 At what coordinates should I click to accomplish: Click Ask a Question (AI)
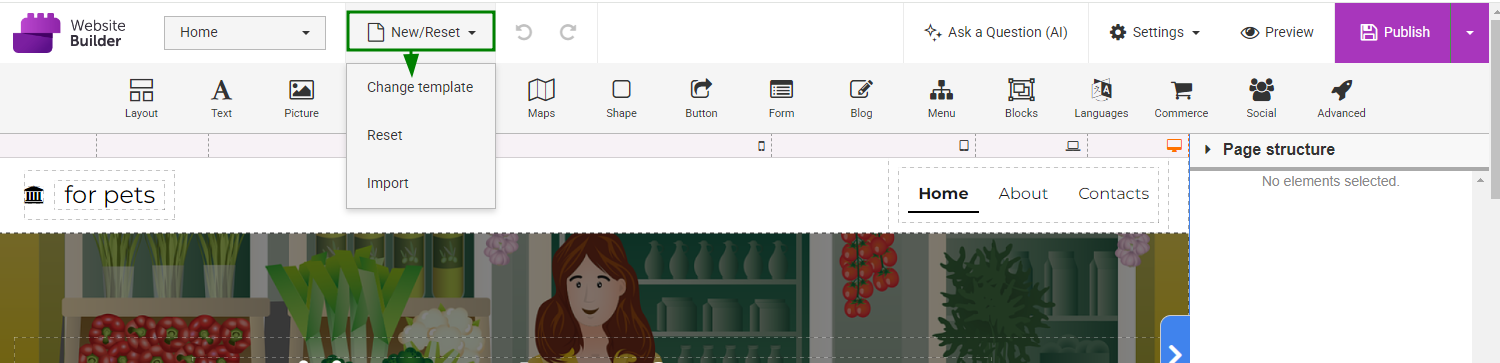tap(995, 32)
